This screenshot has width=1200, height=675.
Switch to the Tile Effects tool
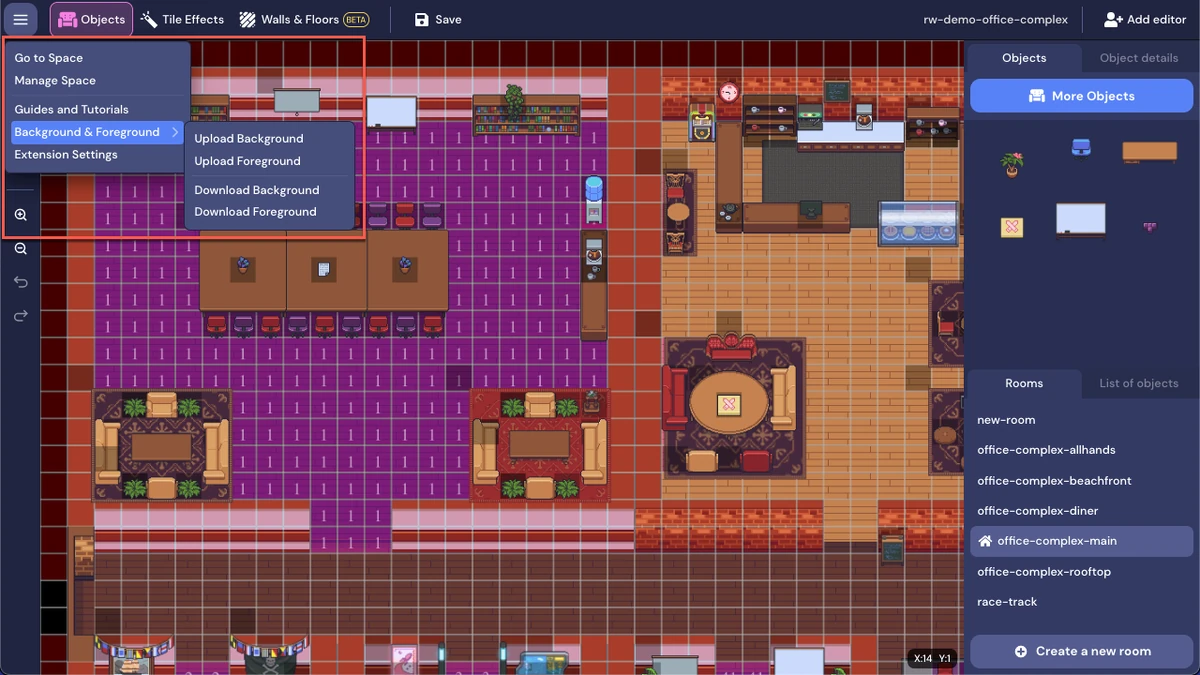coord(181,18)
